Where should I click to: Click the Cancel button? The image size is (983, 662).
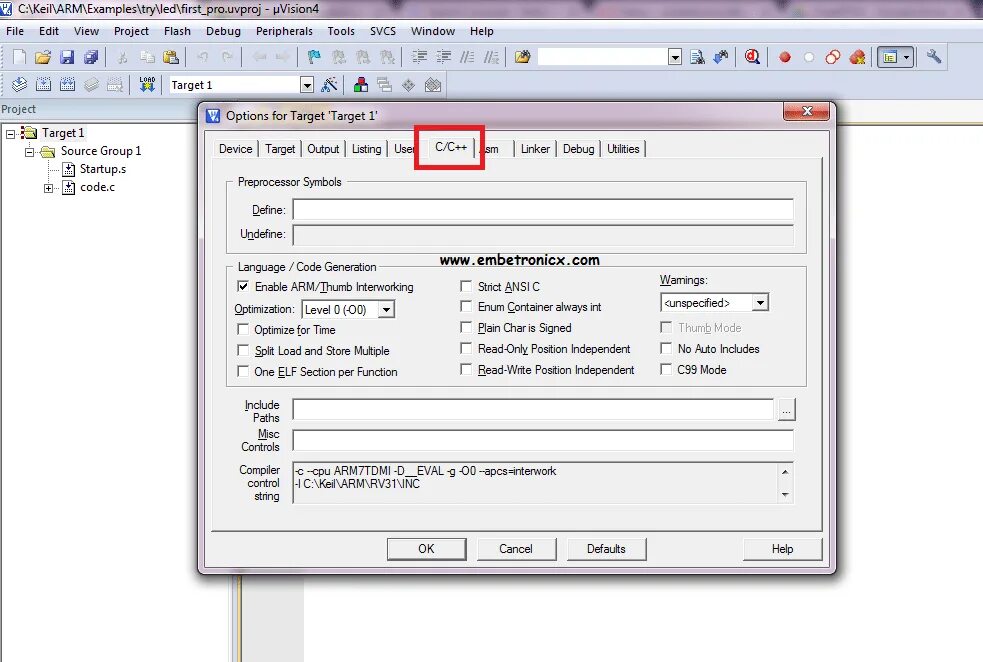tap(516, 549)
